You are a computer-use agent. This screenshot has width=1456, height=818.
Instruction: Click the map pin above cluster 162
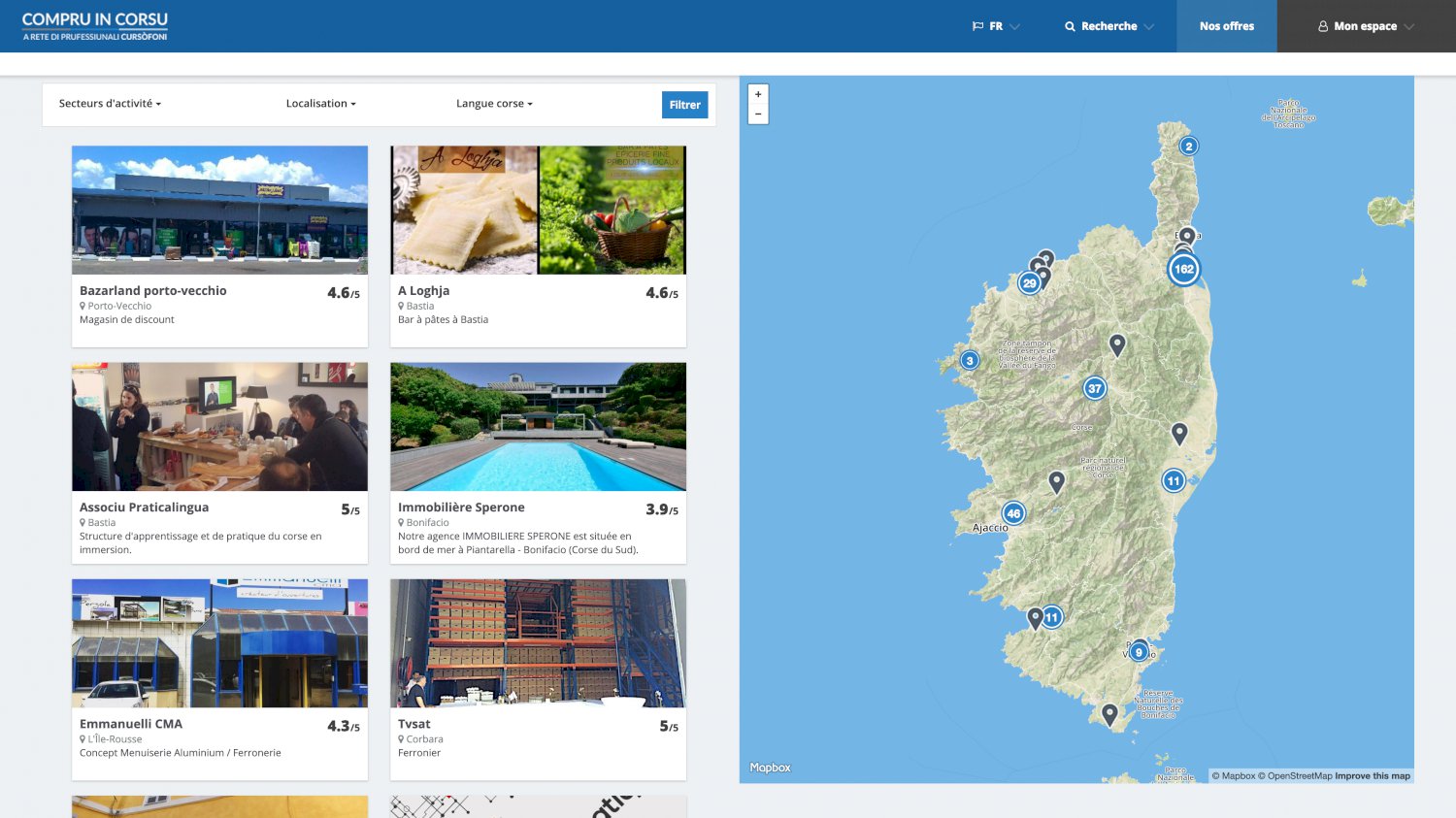(x=1187, y=236)
